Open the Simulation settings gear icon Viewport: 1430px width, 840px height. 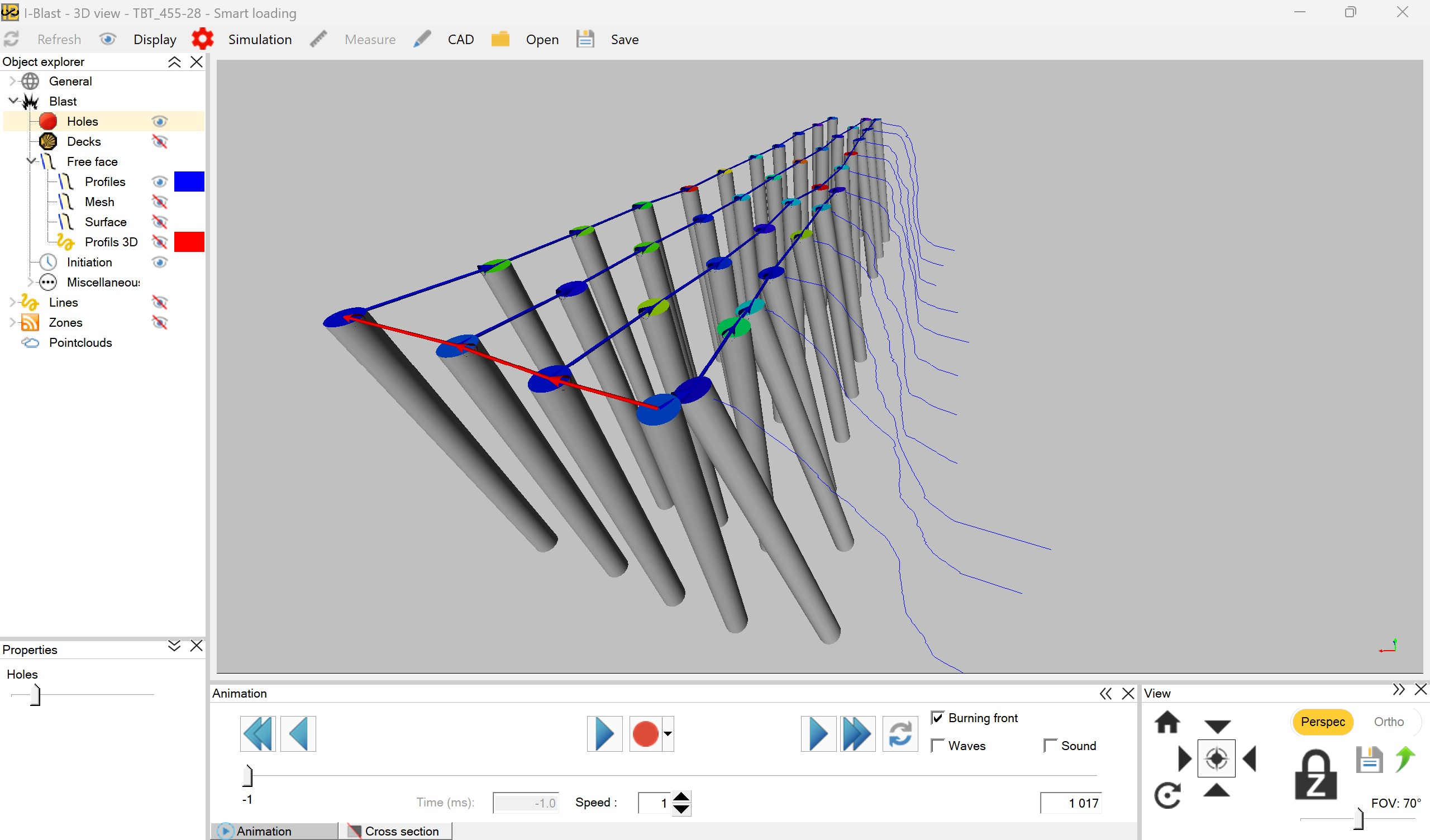[203, 38]
